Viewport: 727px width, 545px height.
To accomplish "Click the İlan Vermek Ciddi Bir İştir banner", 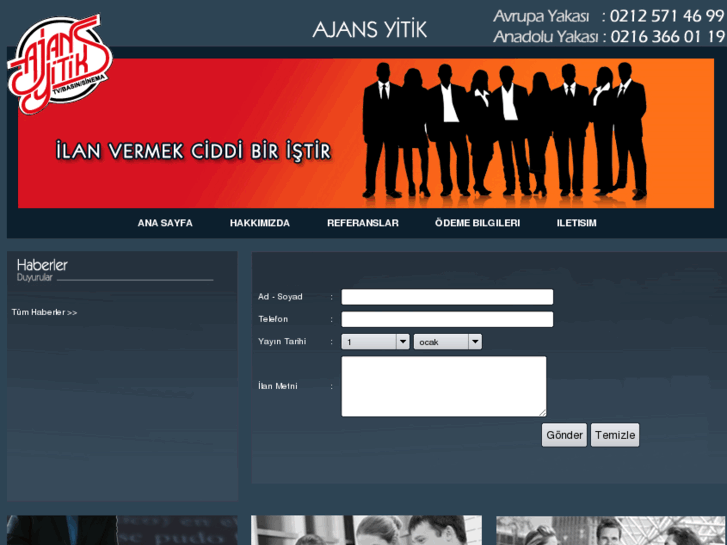I will click(366, 133).
